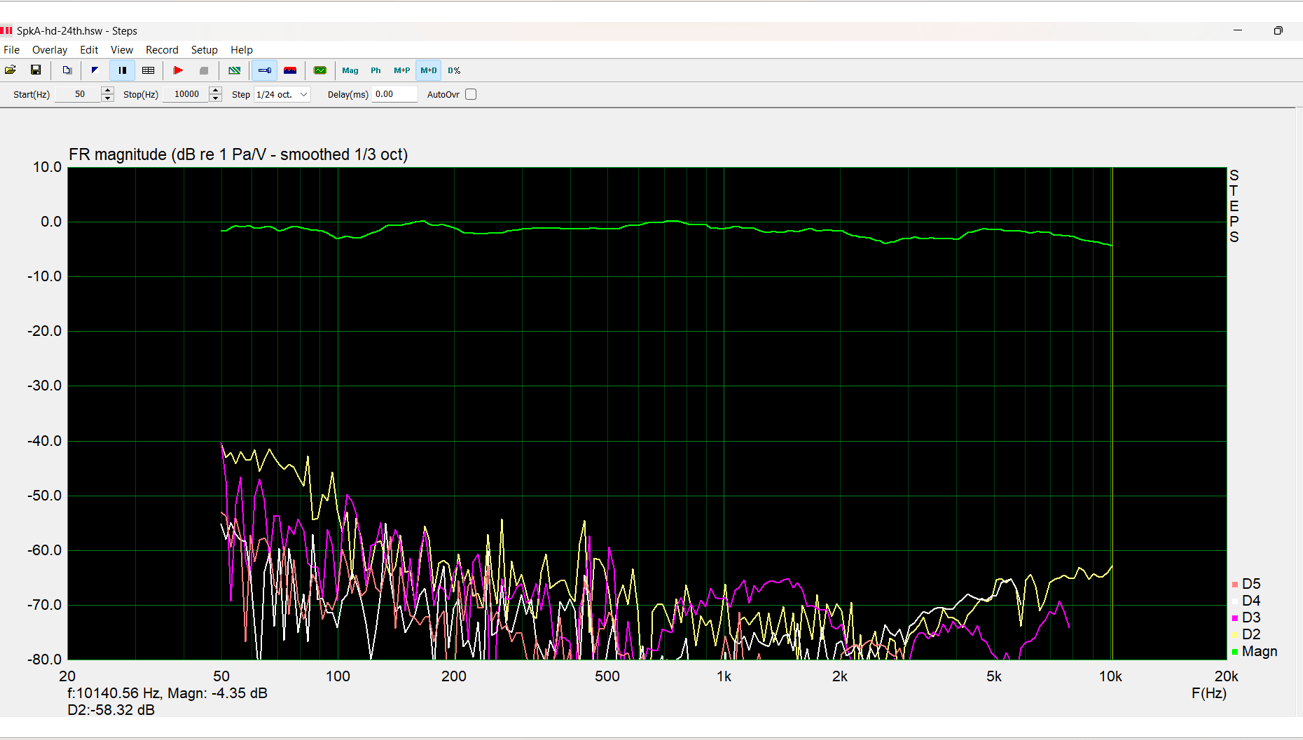
Task: Open the View menu
Action: point(121,50)
